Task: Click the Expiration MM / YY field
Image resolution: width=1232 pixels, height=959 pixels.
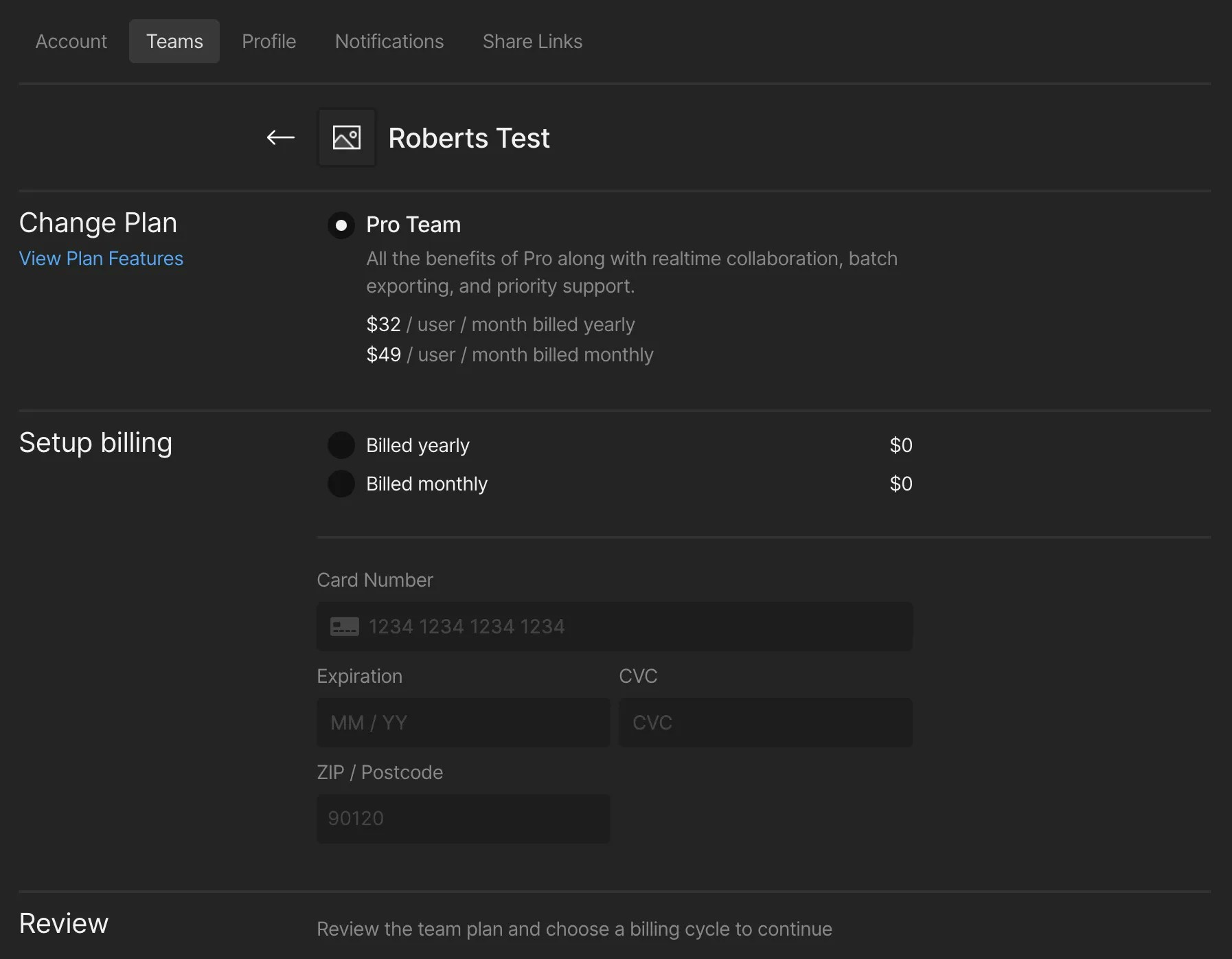Action: [463, 723]
